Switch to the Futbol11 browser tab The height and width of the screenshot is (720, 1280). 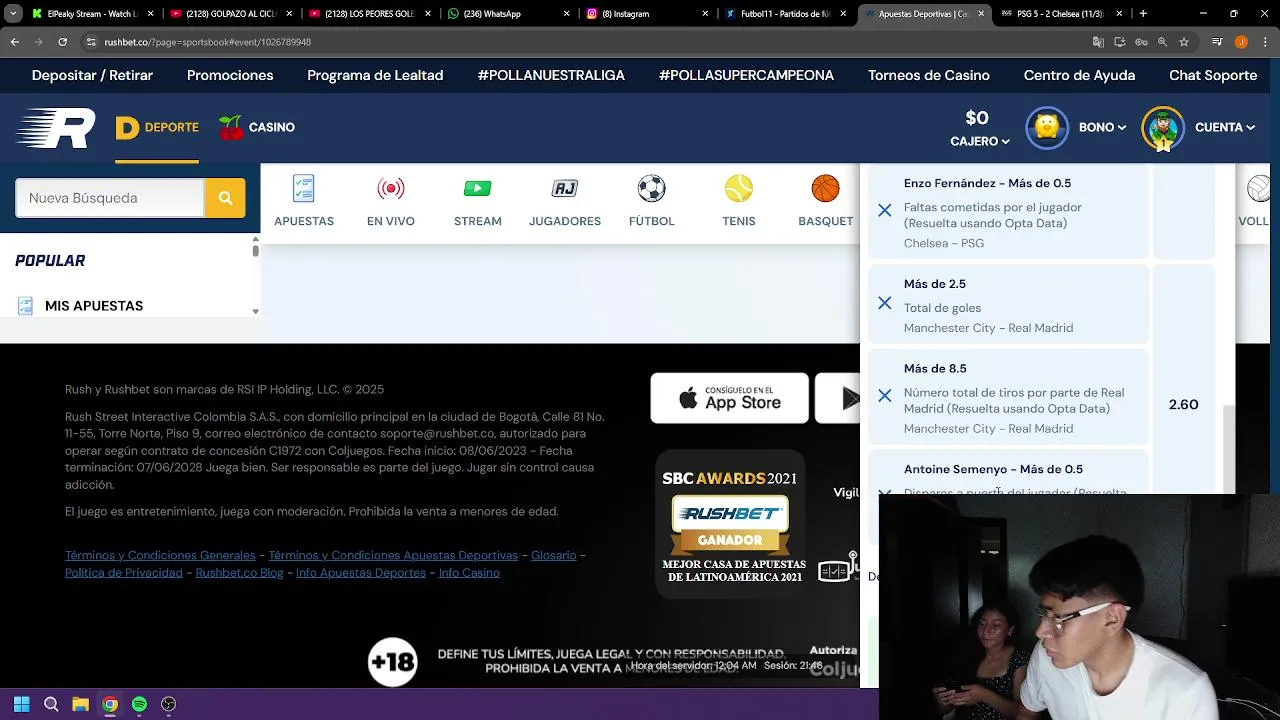tap(785, 14)
